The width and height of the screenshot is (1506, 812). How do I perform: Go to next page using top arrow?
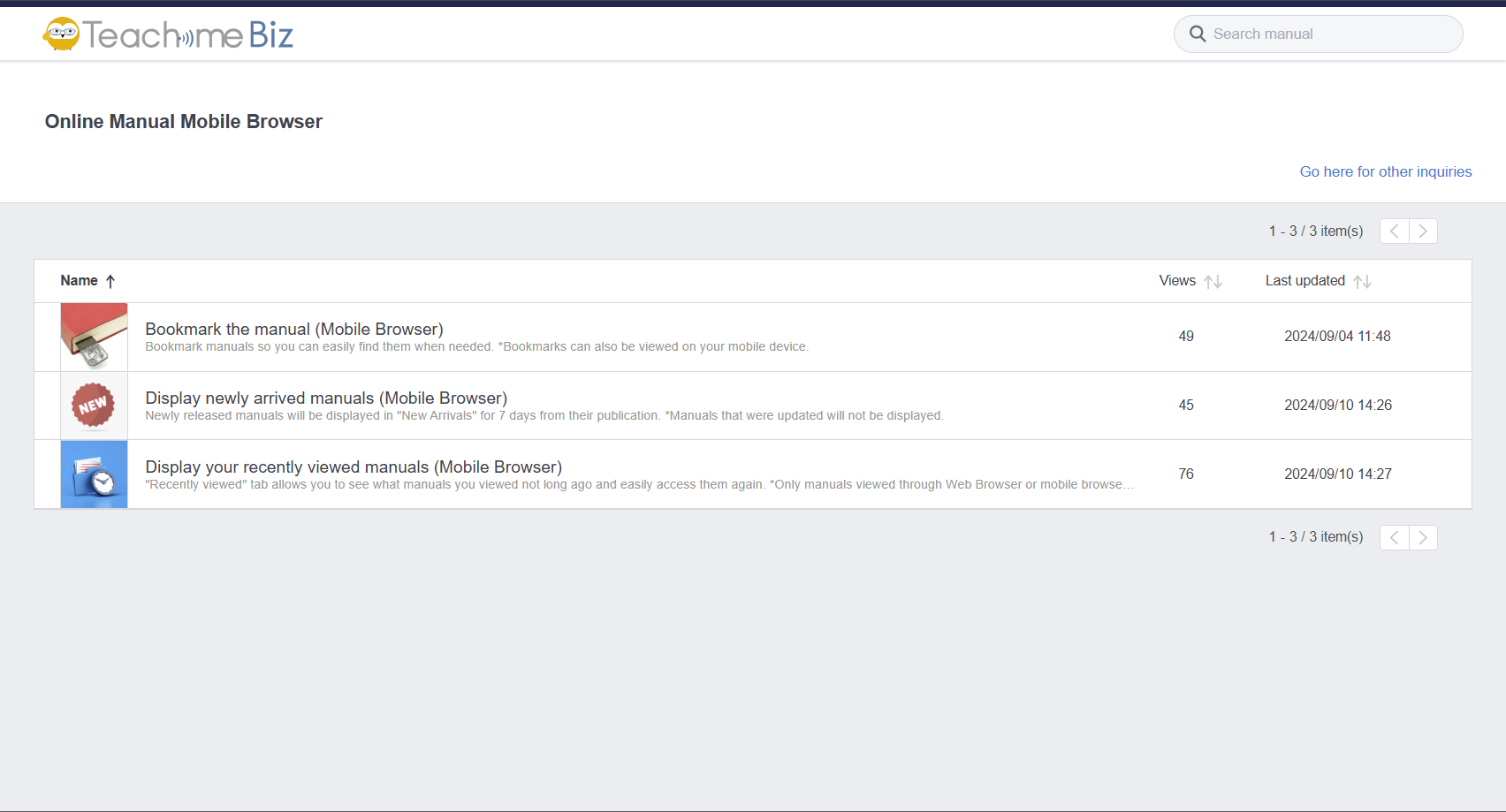(1423, 231)
